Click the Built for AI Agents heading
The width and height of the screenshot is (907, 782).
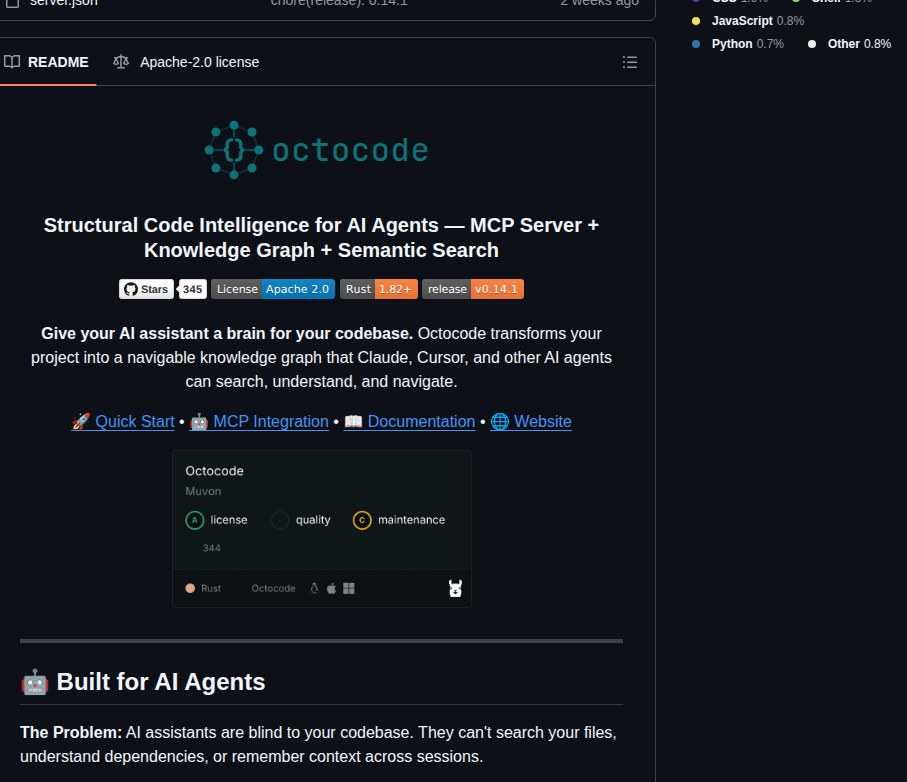click(161, 682)
